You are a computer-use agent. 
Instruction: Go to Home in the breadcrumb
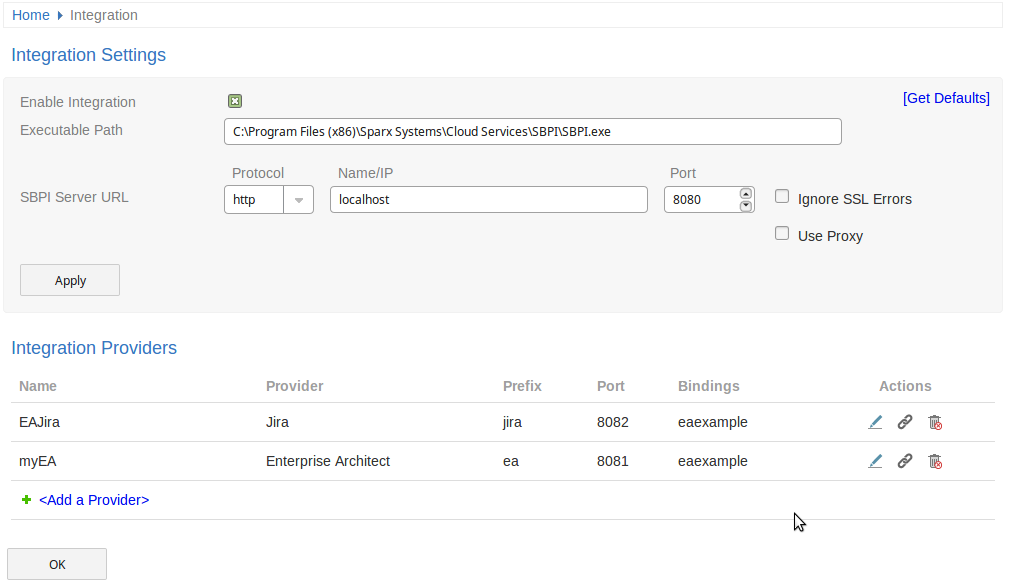point(31,15)
